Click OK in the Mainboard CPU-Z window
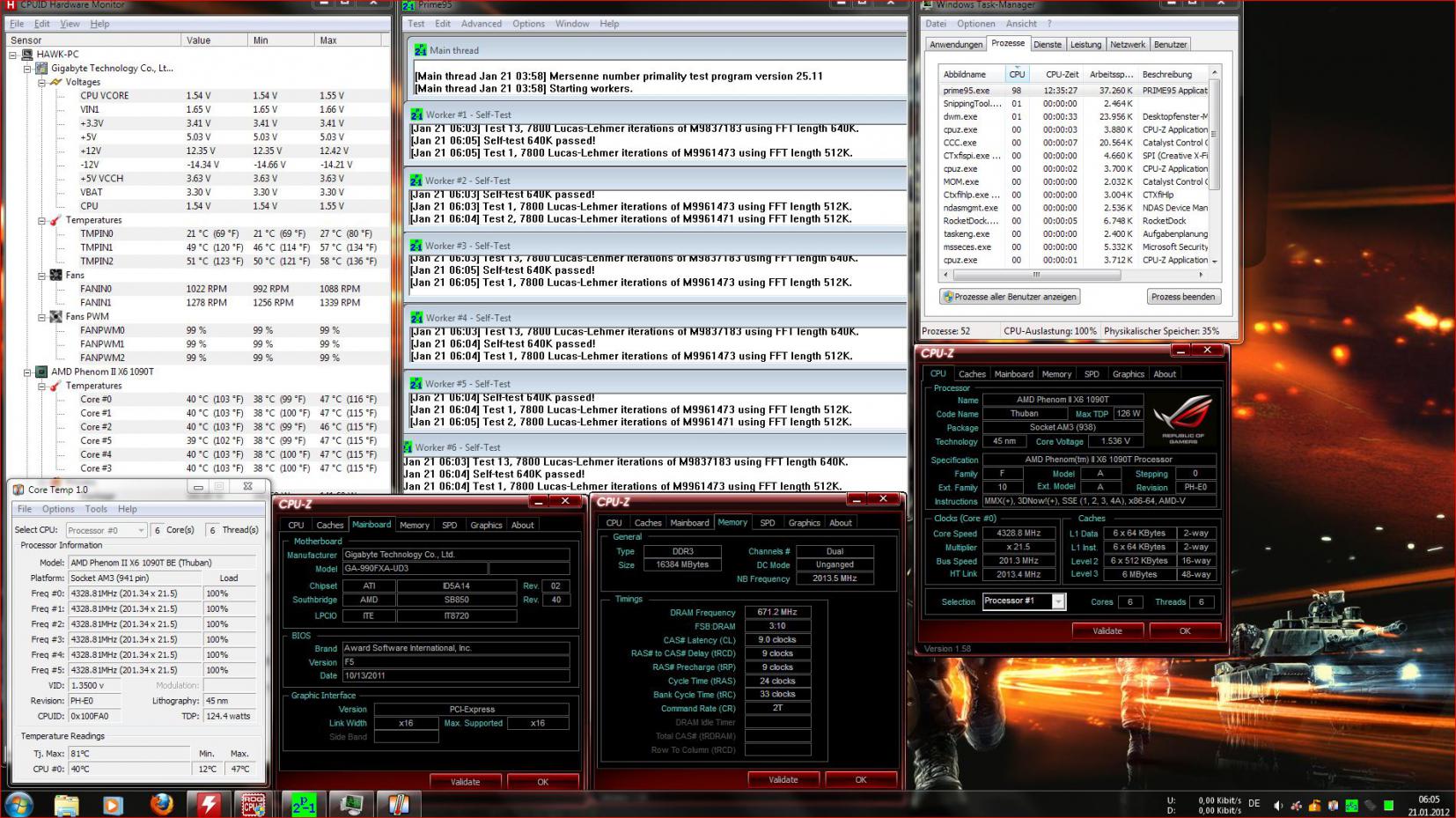 [542, 782]
